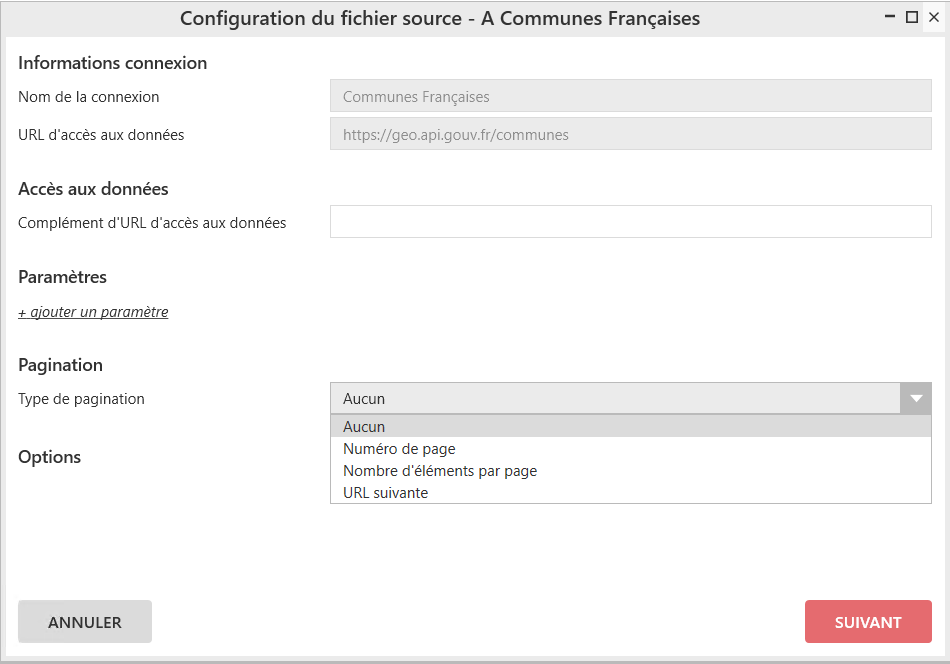Click the Paramètres section heading

coord(62,277)
